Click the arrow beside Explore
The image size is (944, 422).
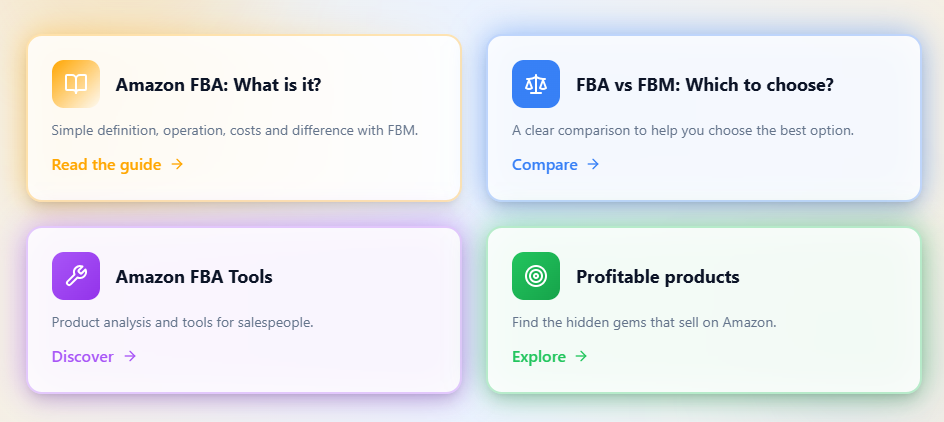581,357
